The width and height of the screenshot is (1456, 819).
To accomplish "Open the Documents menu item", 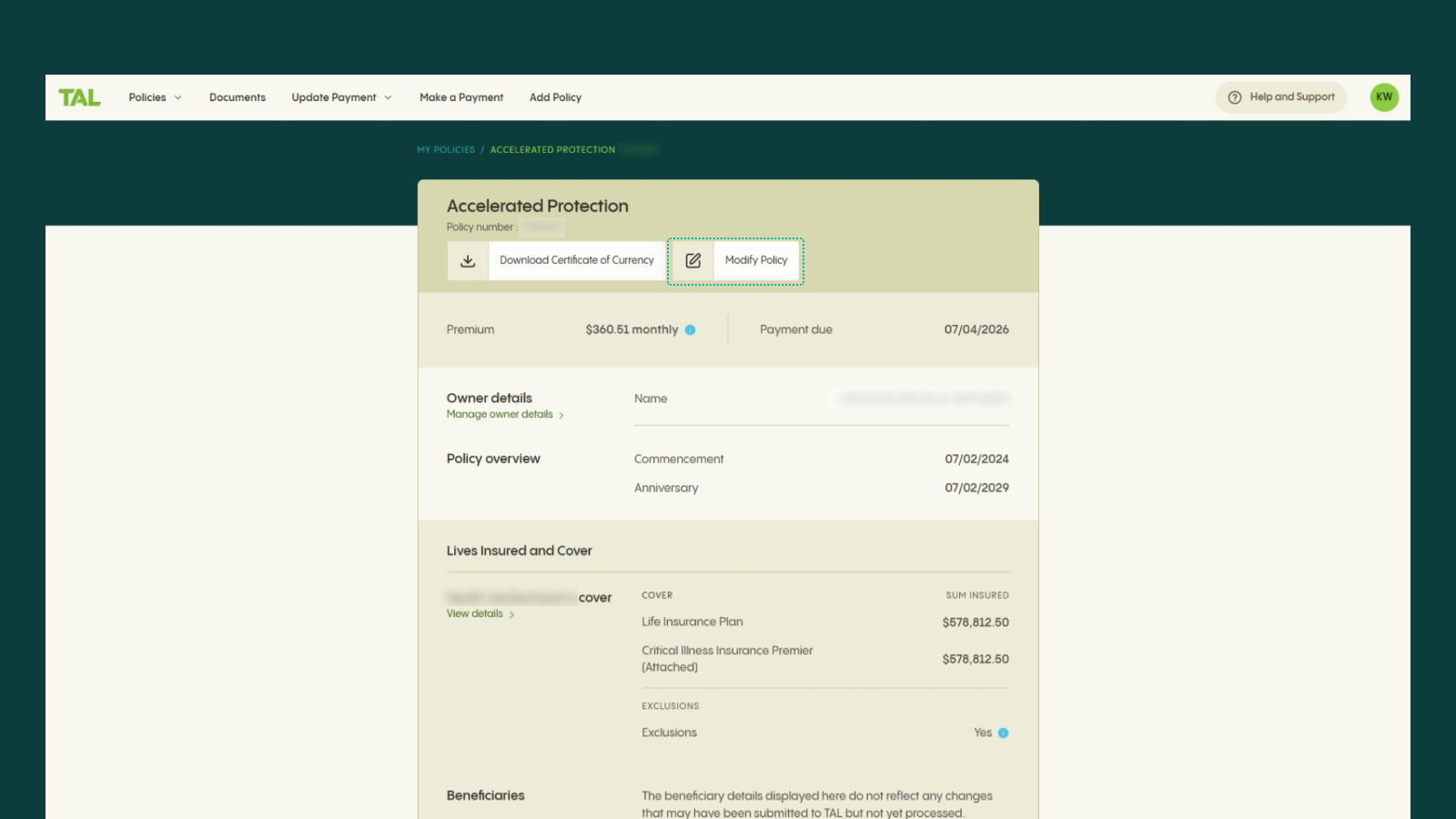I will click(x=238, y=97).
